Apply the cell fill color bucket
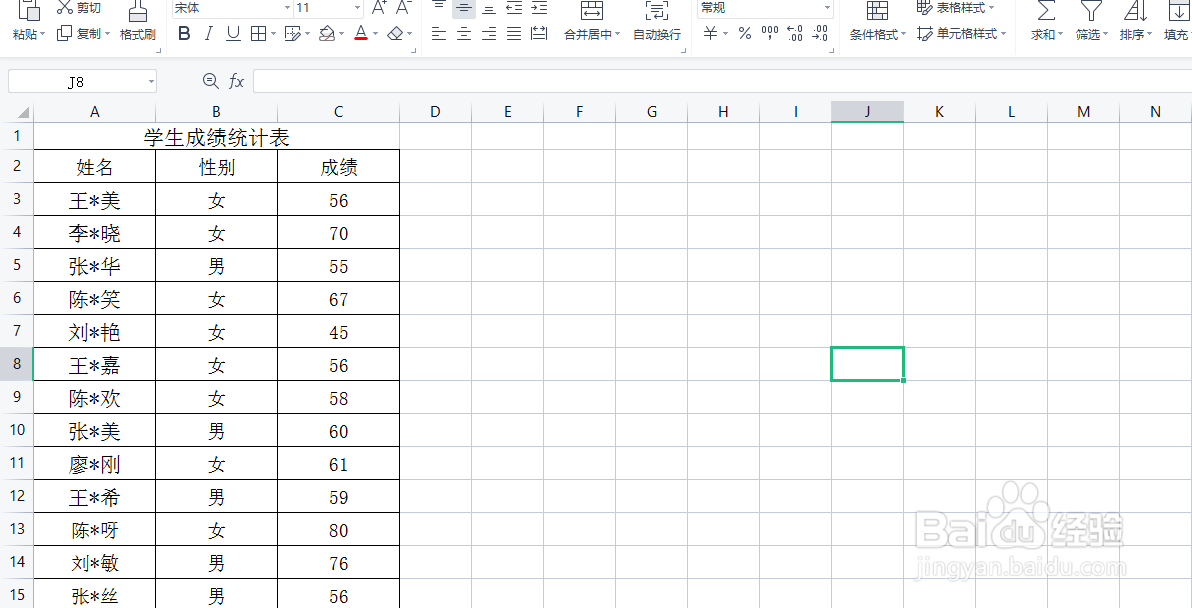This screenshot has height=608, width=1192. 327,33
